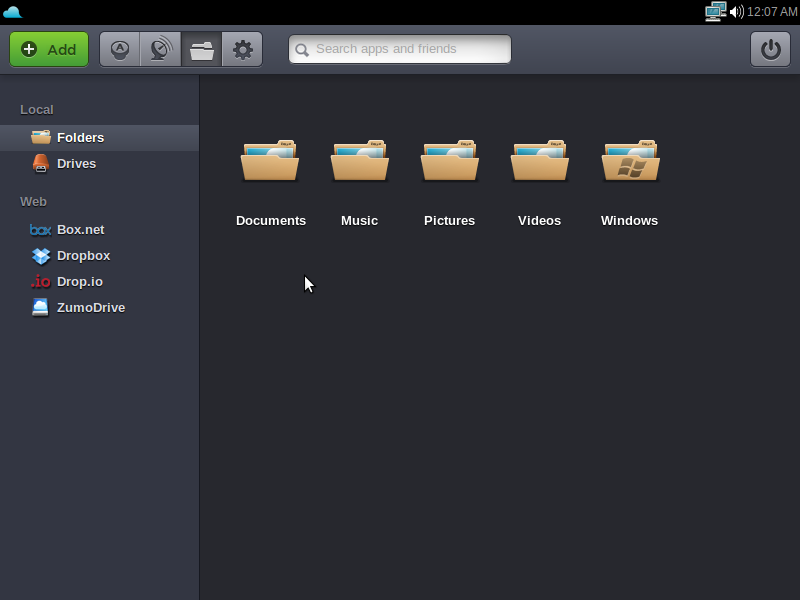This screenshot has width=800, height=600.
Task: Select Dropbox in the sidebar
Action: click(x=83, y=256)
